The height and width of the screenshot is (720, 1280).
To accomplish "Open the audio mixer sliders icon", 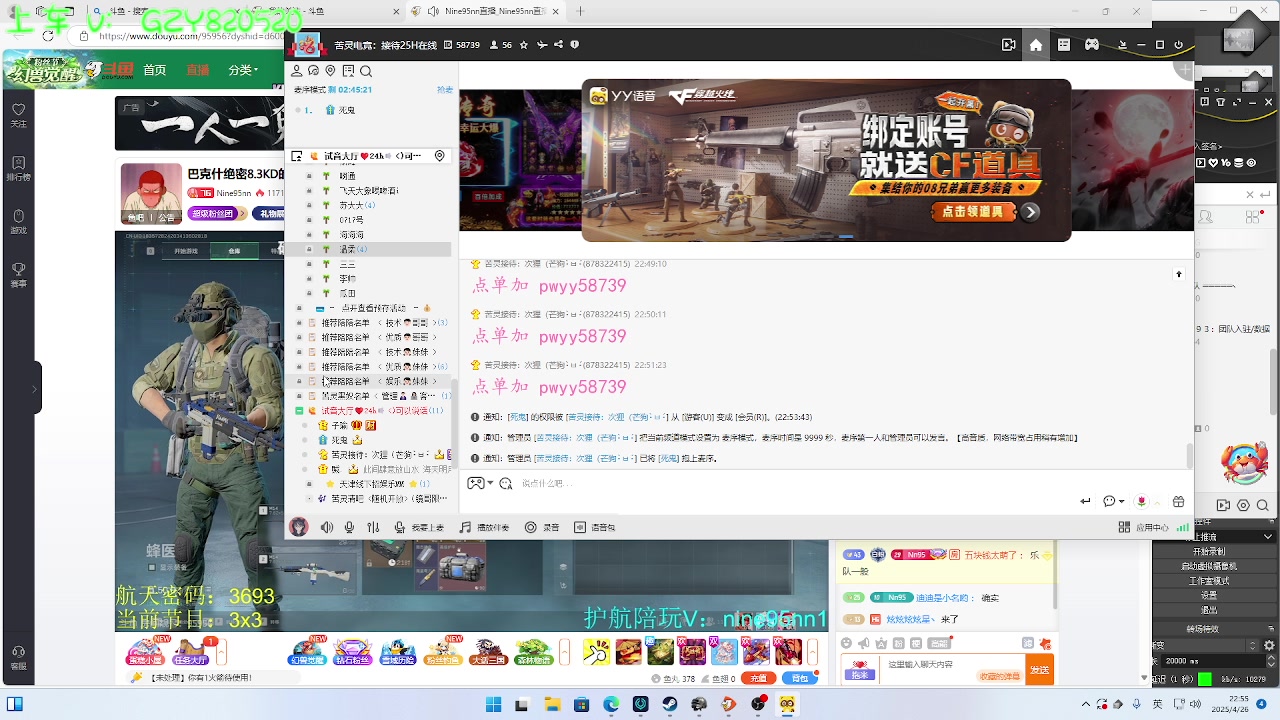I will pyautogui.click(x=373, y=527).
